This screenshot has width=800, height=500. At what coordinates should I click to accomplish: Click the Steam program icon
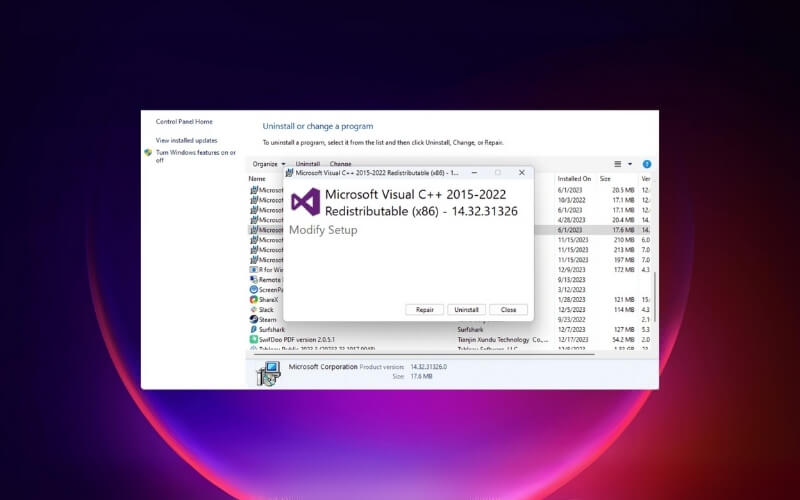pyautogui.click(x=254, y=319)
